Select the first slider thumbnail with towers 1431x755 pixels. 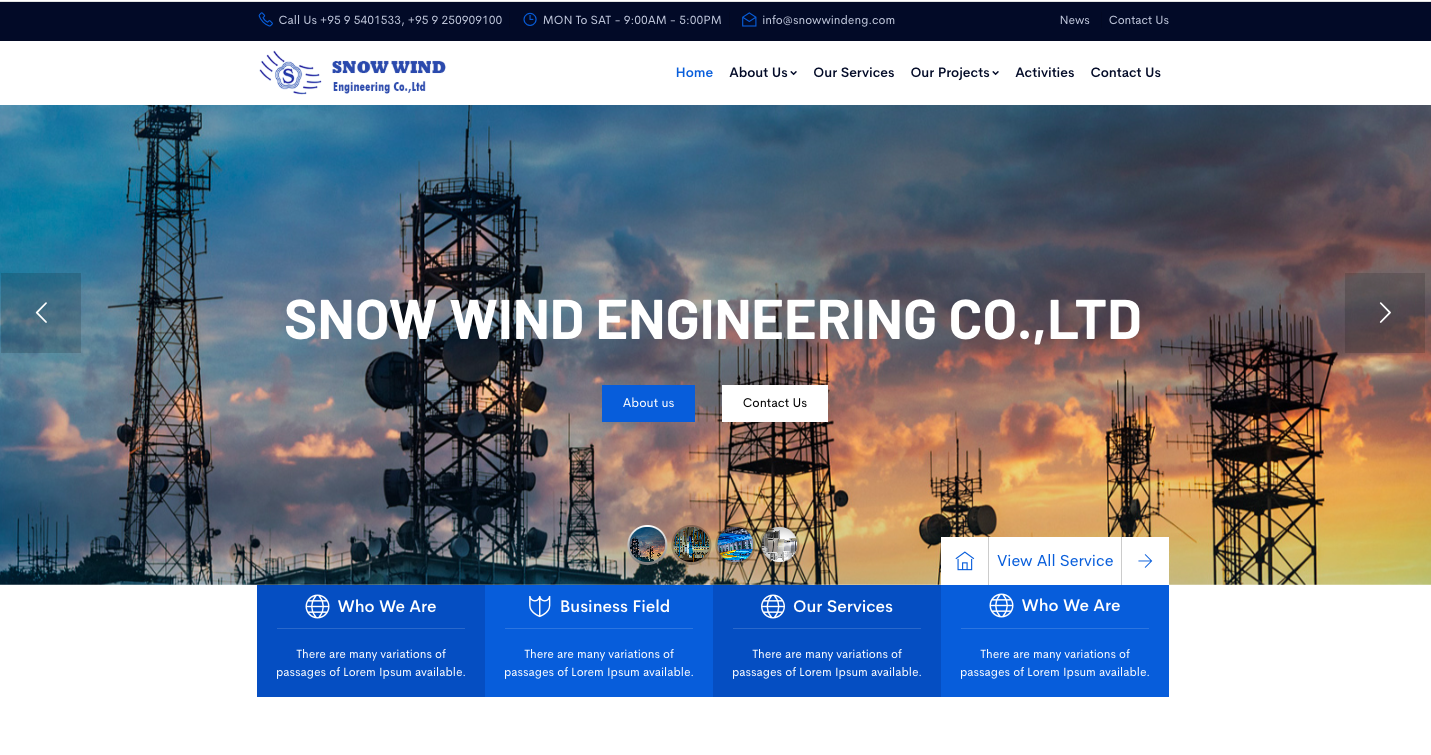pyautogui.click(x=647, y=545)
